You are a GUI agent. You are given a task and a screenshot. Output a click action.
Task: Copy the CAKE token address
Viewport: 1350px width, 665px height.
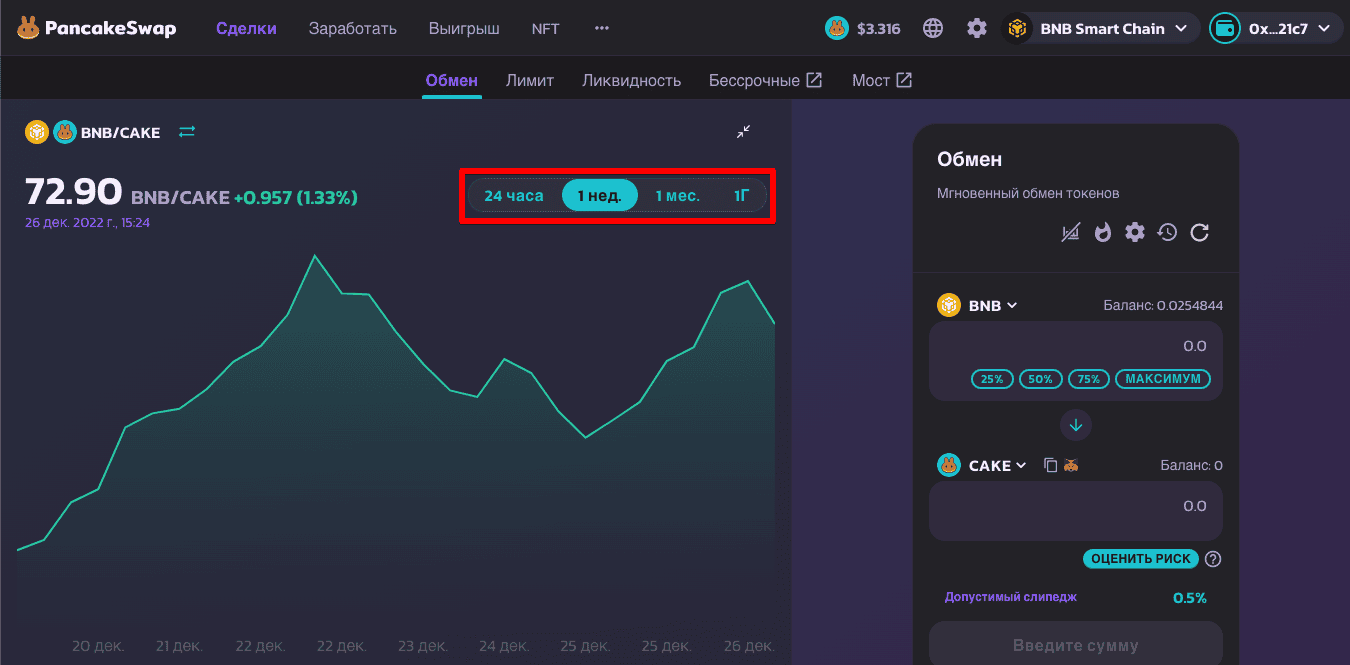point(1050,465)
